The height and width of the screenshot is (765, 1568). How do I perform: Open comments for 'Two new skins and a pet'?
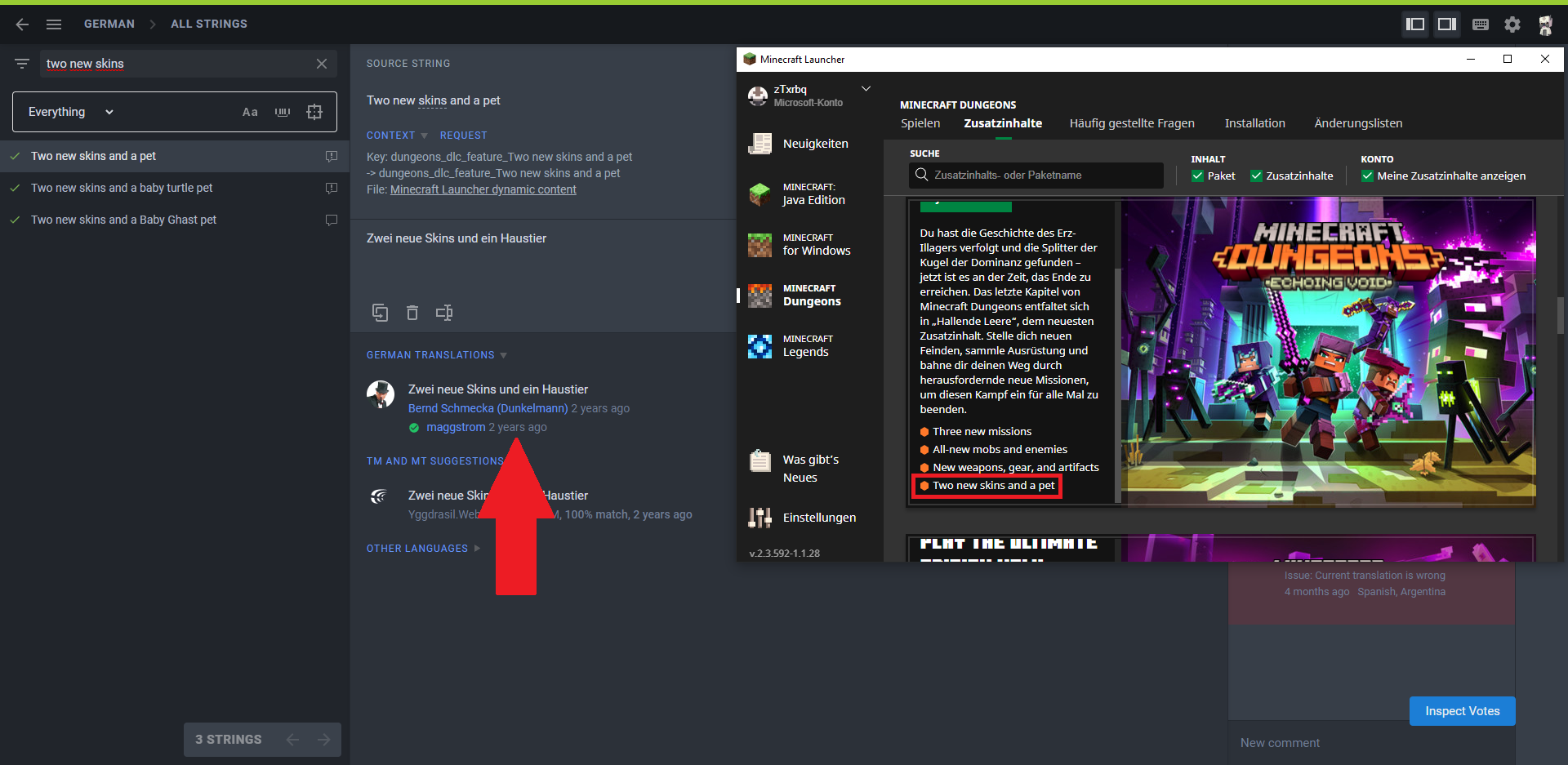pyautogui.click(x=332, y=156)
